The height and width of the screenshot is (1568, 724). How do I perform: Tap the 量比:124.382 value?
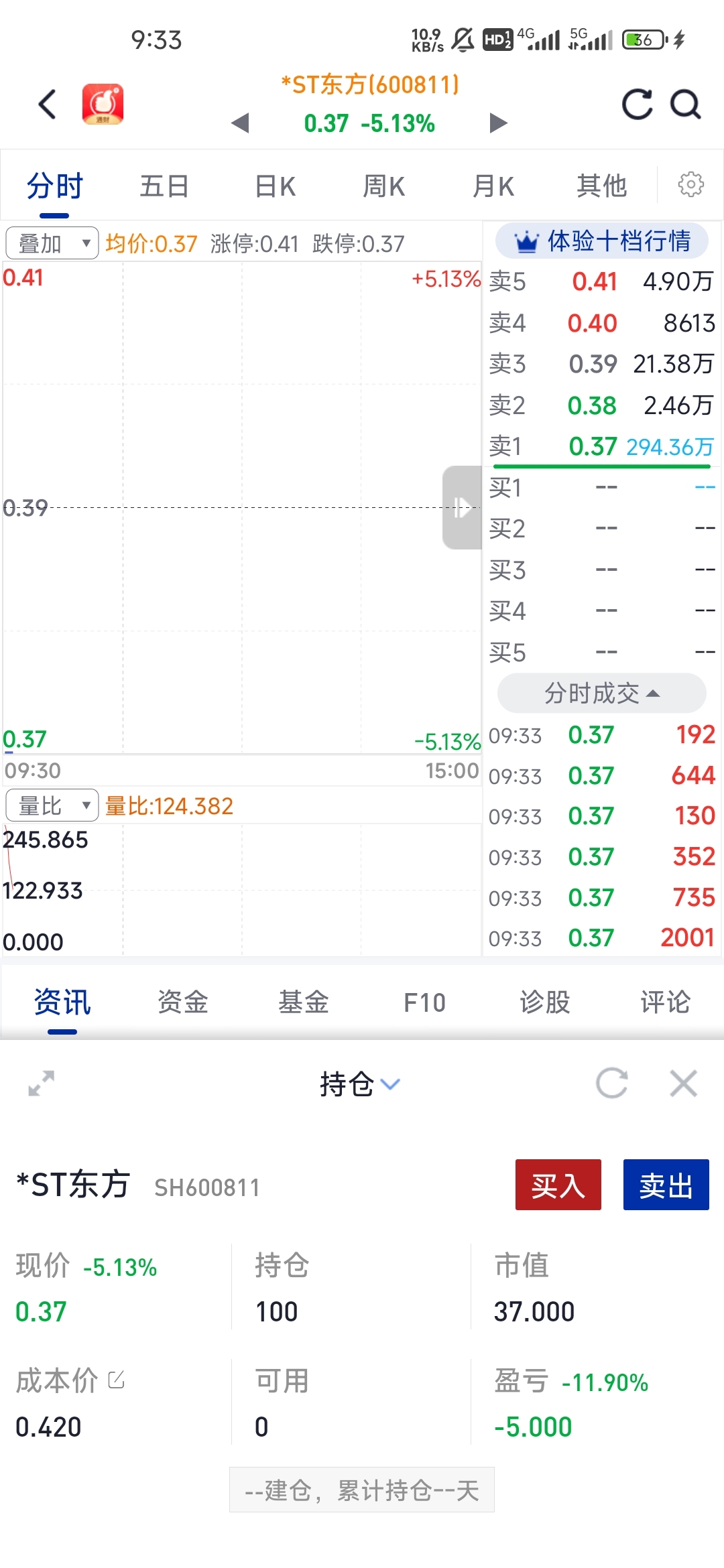point(169,805)
